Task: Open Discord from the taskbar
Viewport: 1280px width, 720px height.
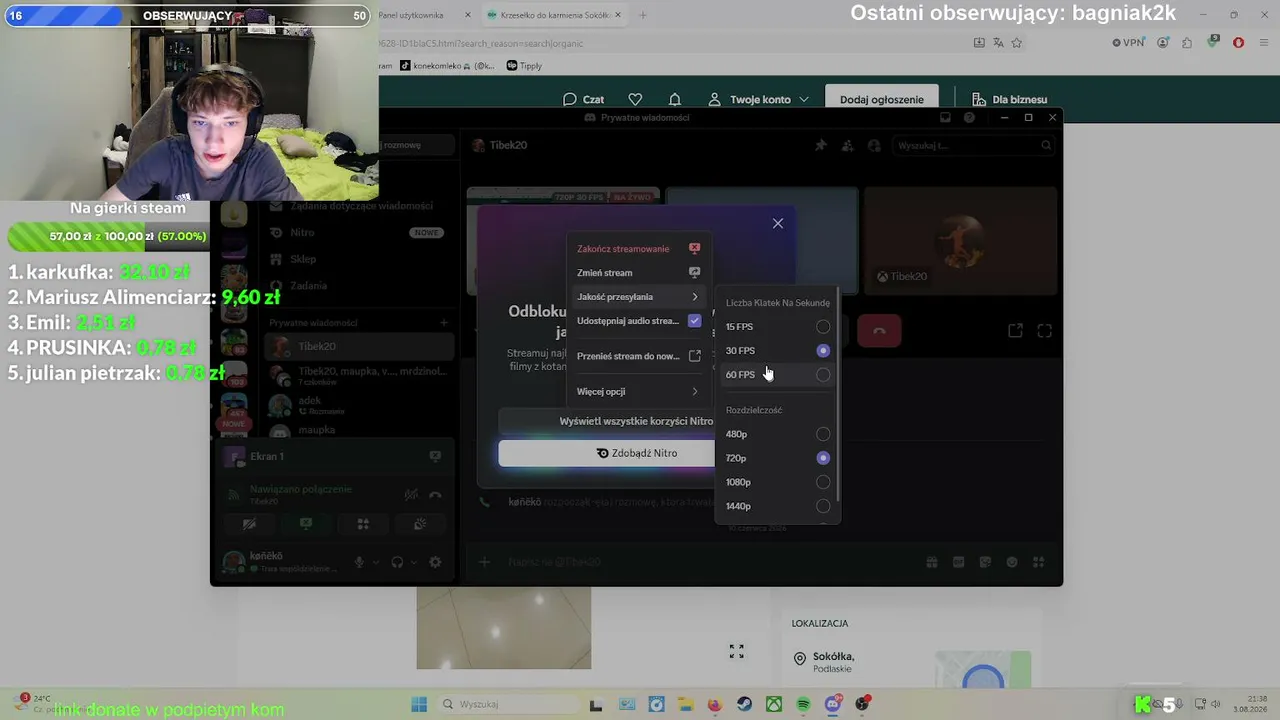Action: click(x=833, y=704)
